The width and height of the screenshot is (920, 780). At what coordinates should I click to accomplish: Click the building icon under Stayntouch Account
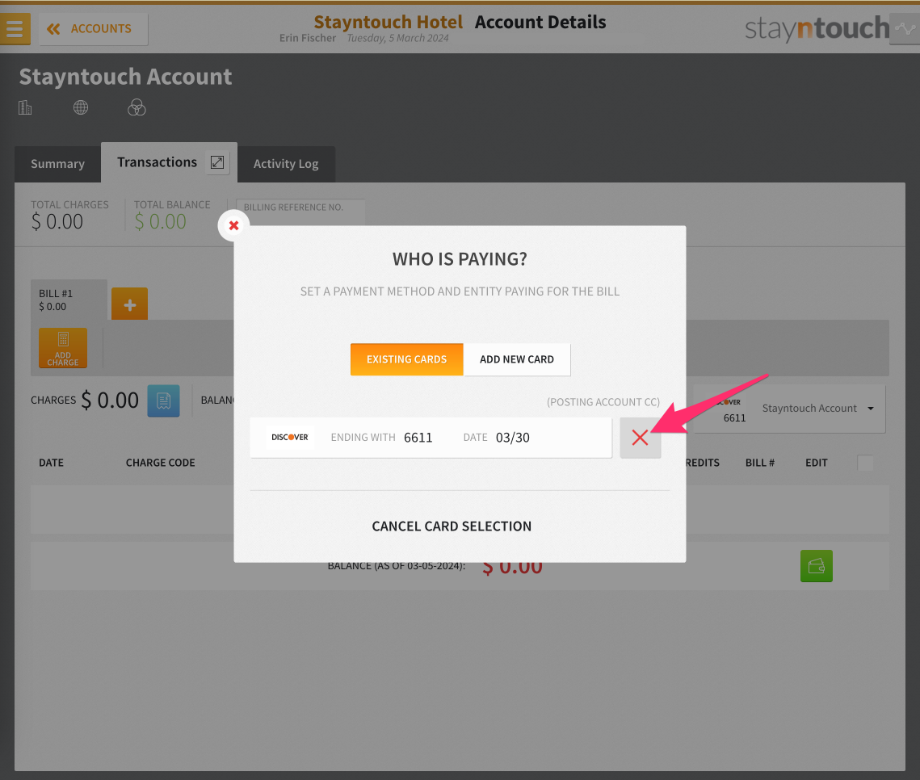pyautogui.click(x=25, y=108)
